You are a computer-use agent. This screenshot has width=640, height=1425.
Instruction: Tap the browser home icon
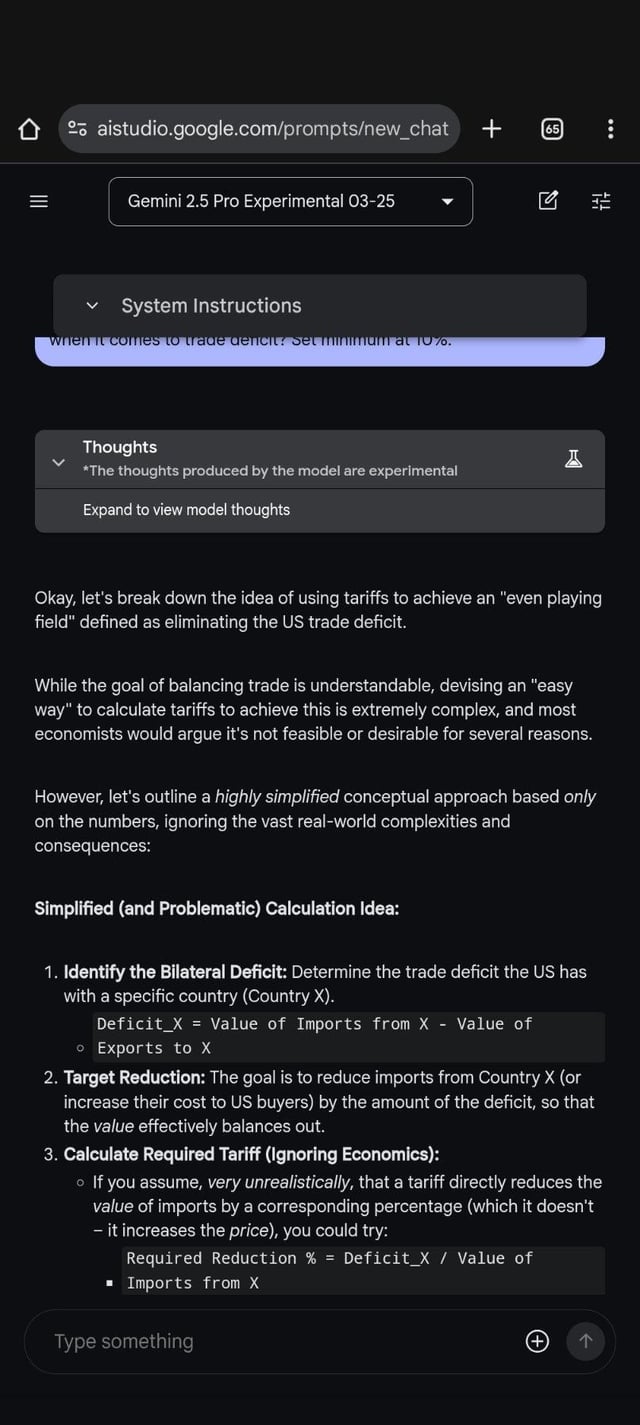pos(29,129)
